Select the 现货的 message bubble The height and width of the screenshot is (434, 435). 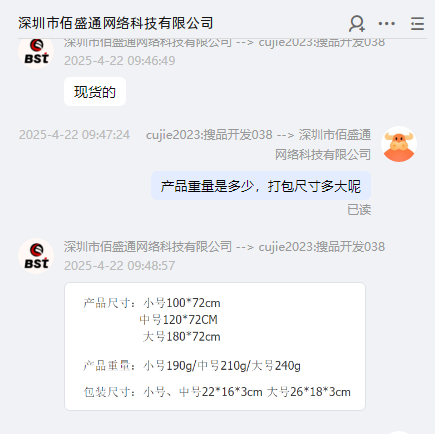click(x=95, y=92)
